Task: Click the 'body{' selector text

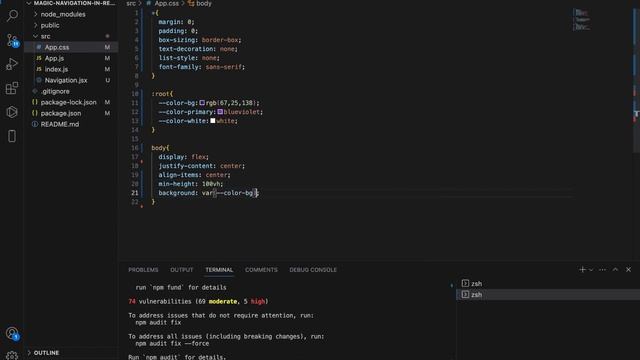Action: 160,148
